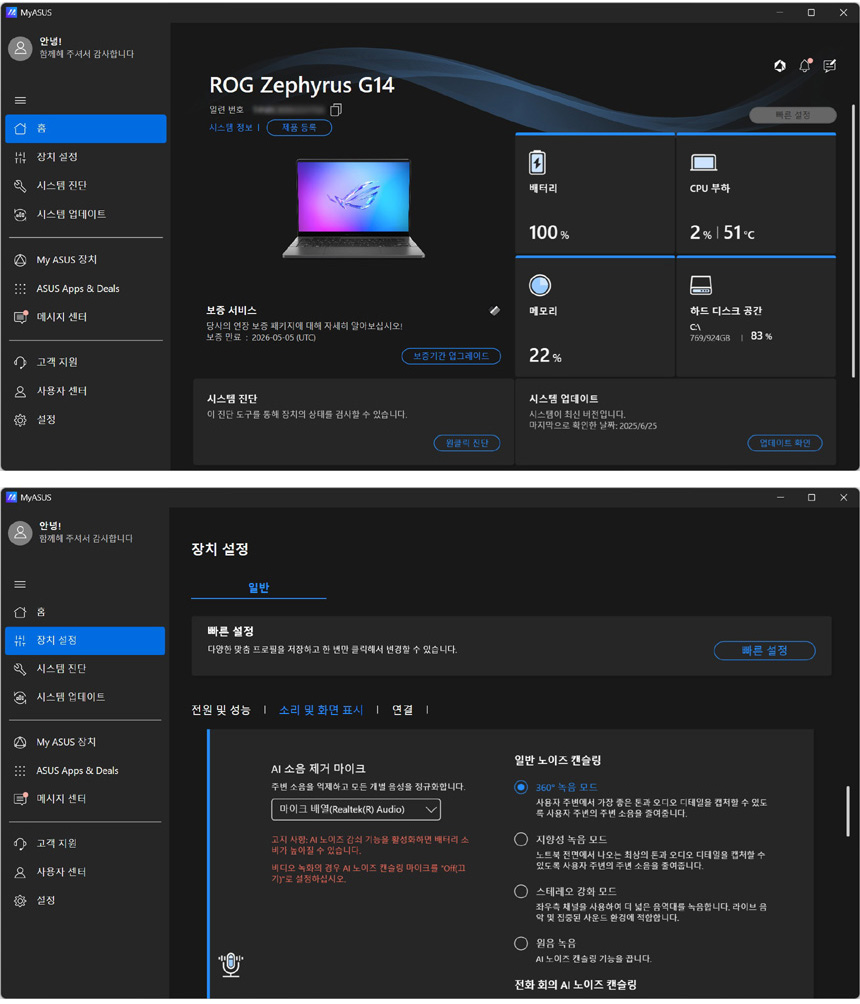Switch to the 연결 tab
Viewport: 860px width, 1004px height.
tap(402, 710)
